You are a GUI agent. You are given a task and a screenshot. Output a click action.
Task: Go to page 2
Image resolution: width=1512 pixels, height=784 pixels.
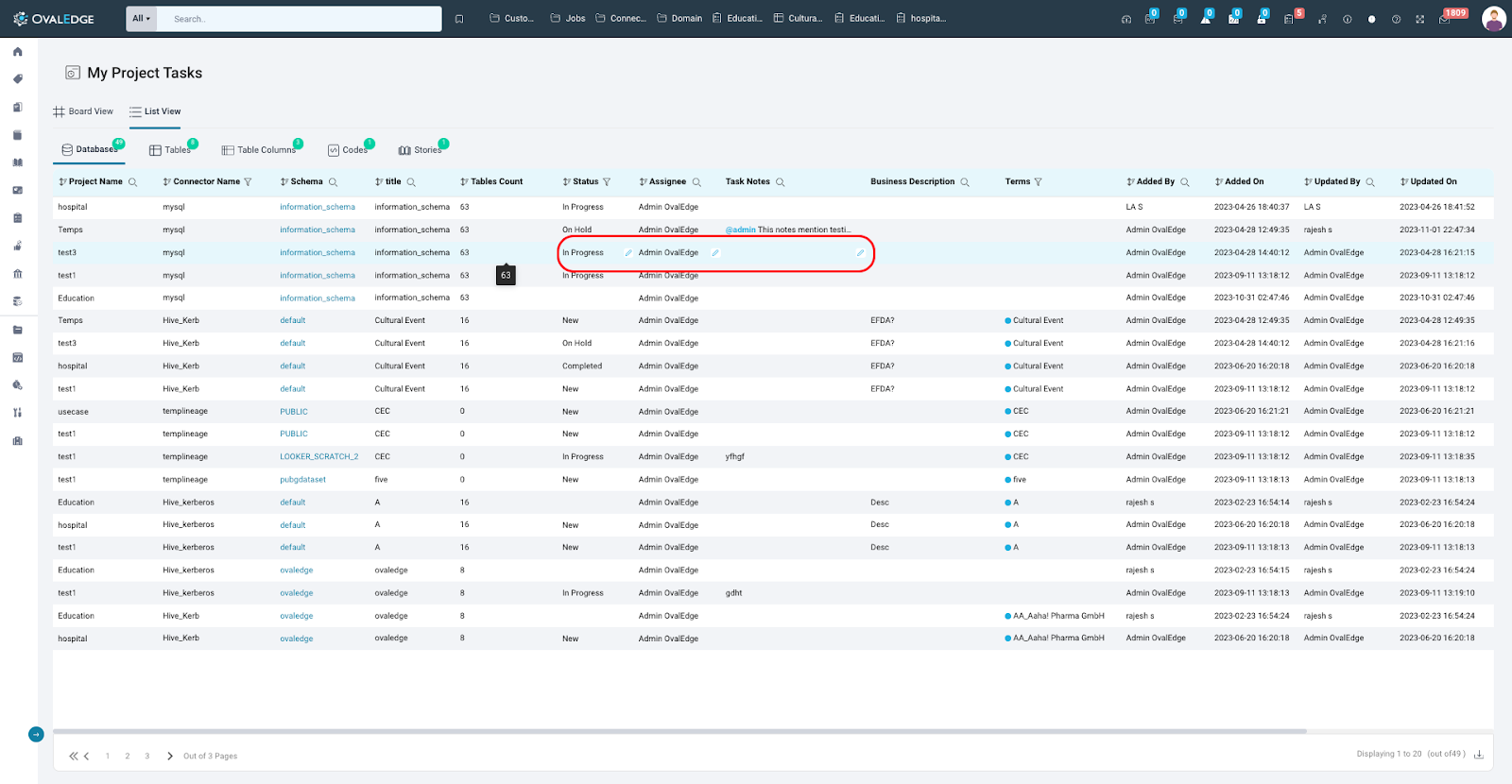pyautogui.click(x=128, y=756)
